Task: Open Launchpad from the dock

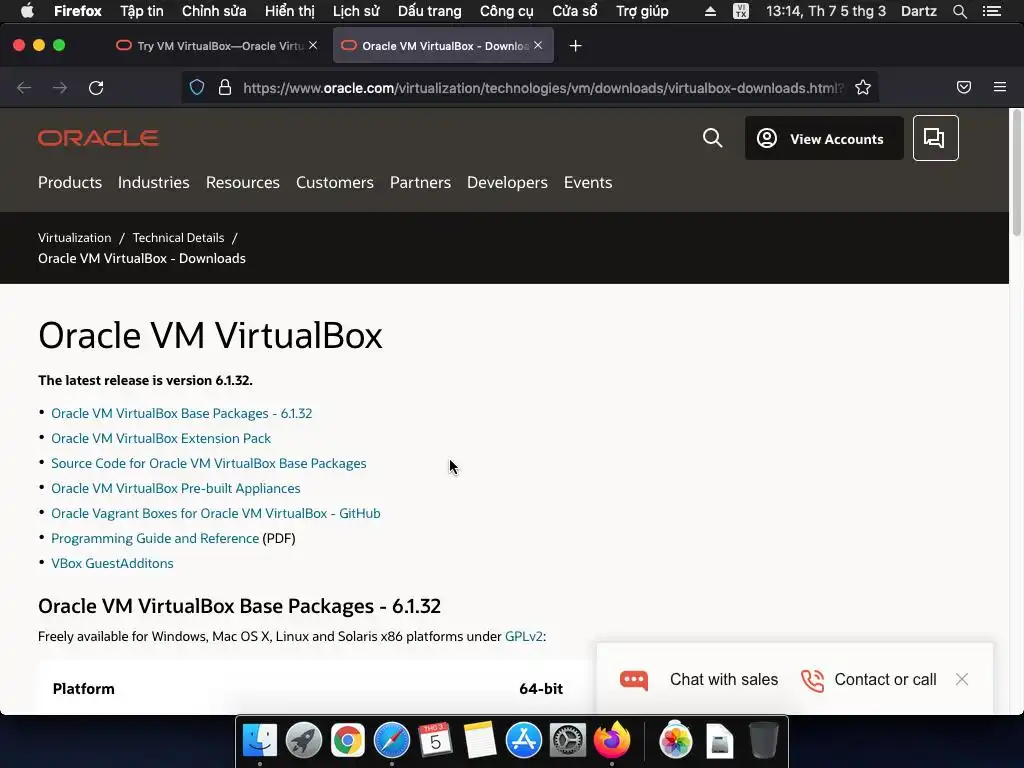Action: [304, 741]
